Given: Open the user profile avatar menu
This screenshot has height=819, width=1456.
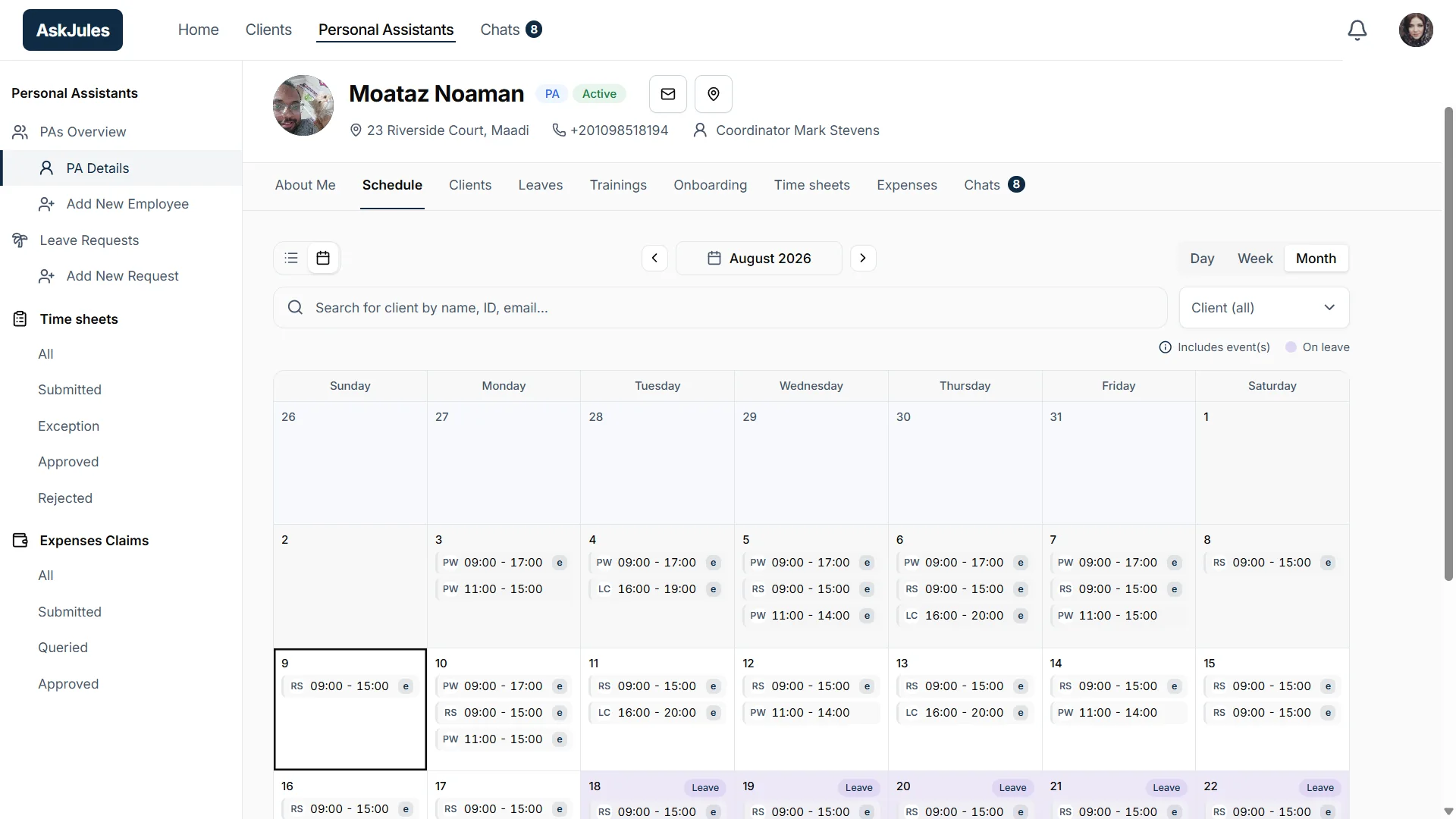Looking at the screenshot, I should click(x=1416, y=30).
